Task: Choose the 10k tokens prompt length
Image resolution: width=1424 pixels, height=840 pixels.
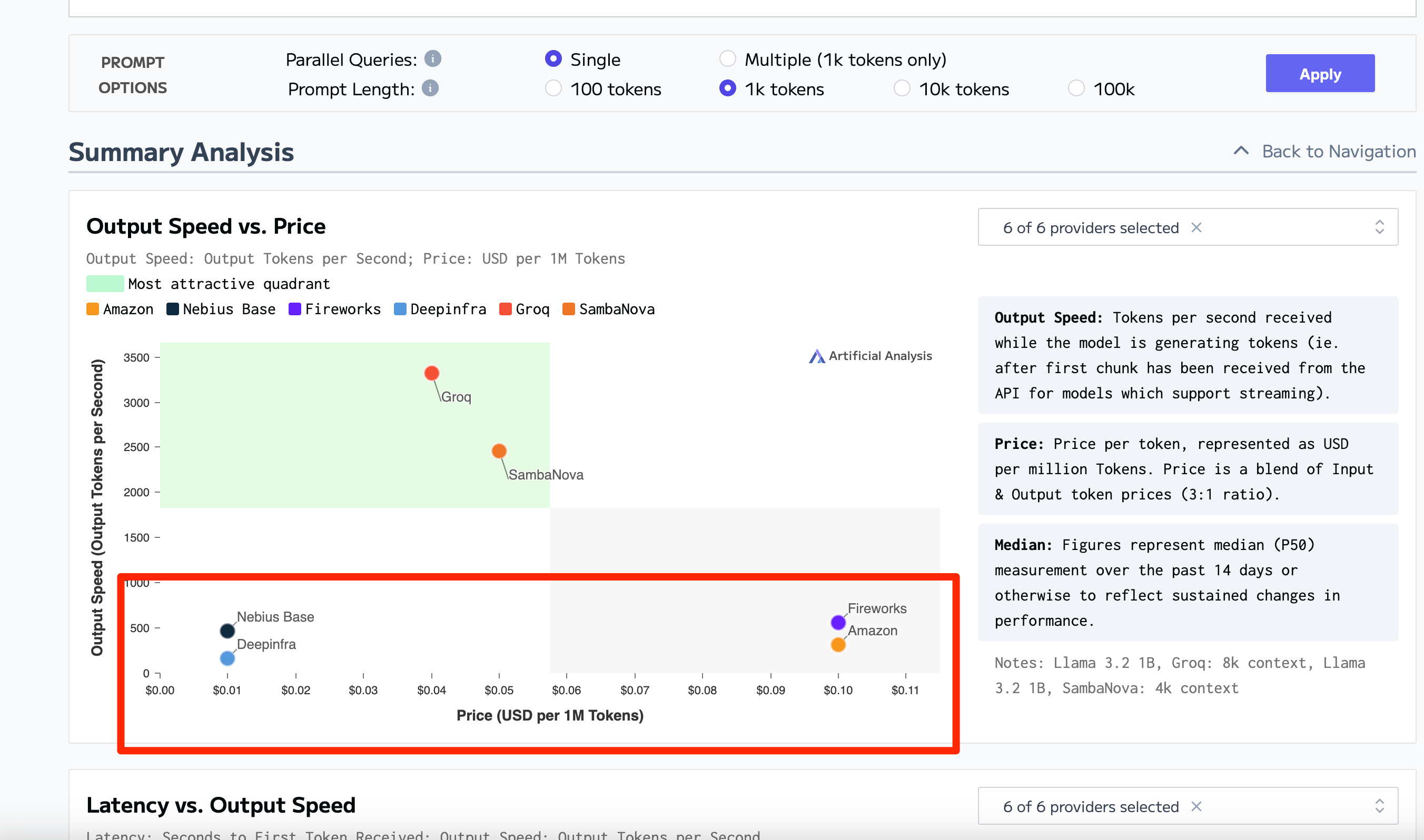Action: pyautogui.click(x=902, y=88)
